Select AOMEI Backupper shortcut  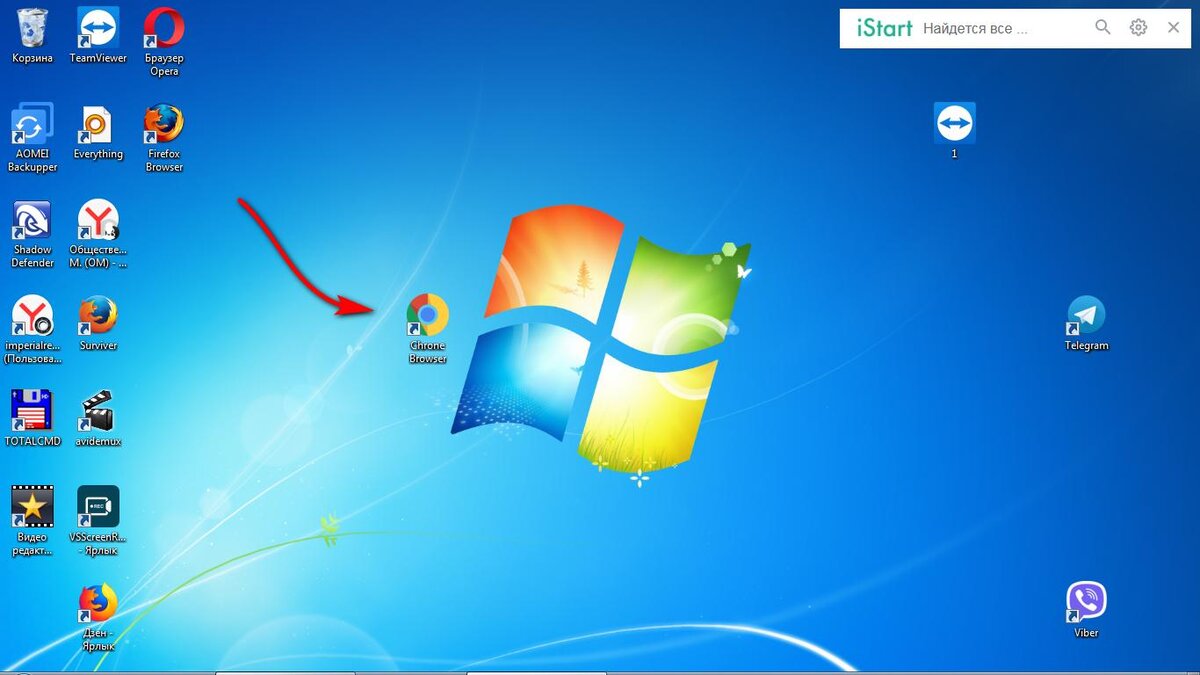33,137
